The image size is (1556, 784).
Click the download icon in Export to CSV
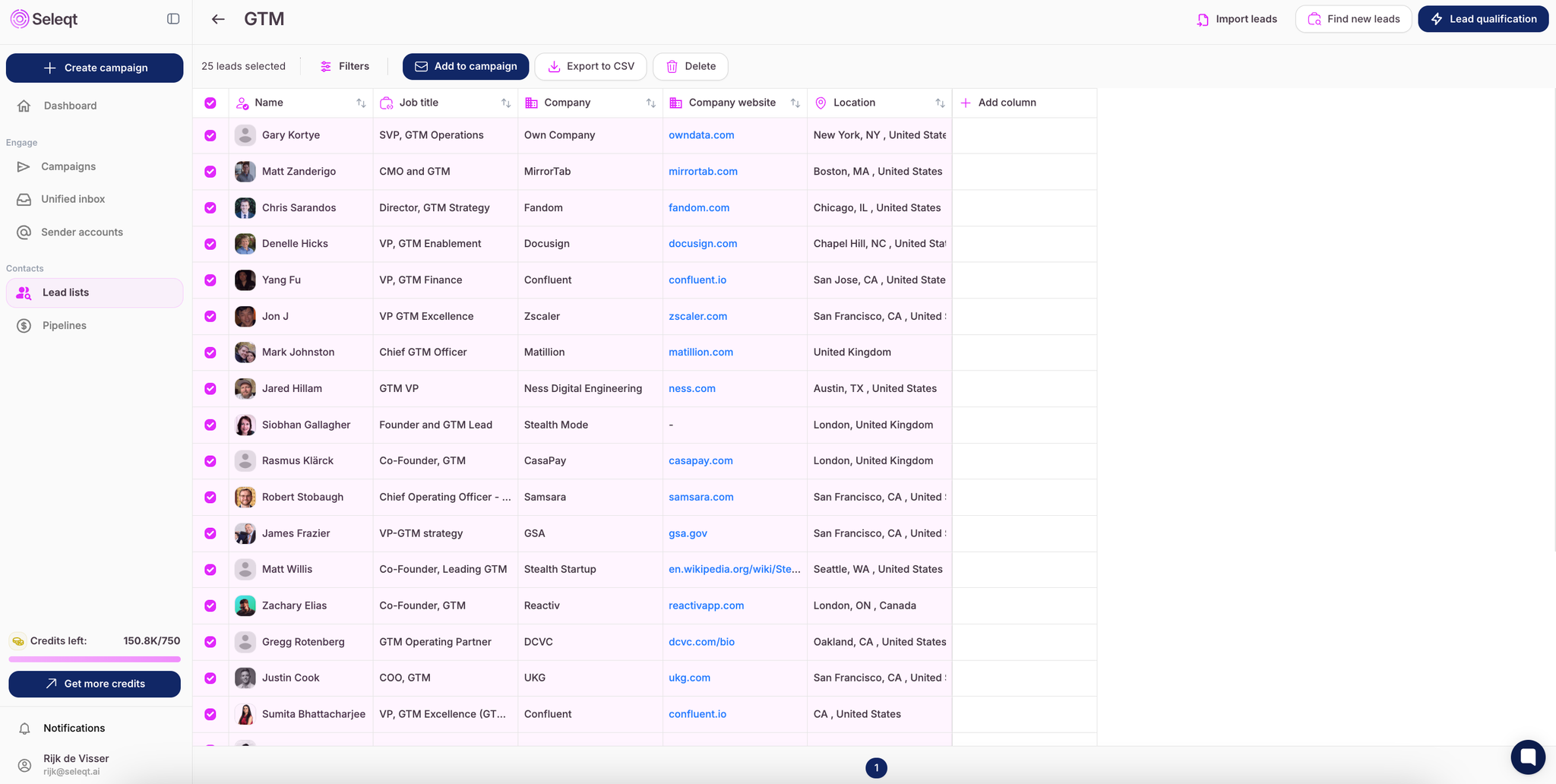(x=555, y=67)
